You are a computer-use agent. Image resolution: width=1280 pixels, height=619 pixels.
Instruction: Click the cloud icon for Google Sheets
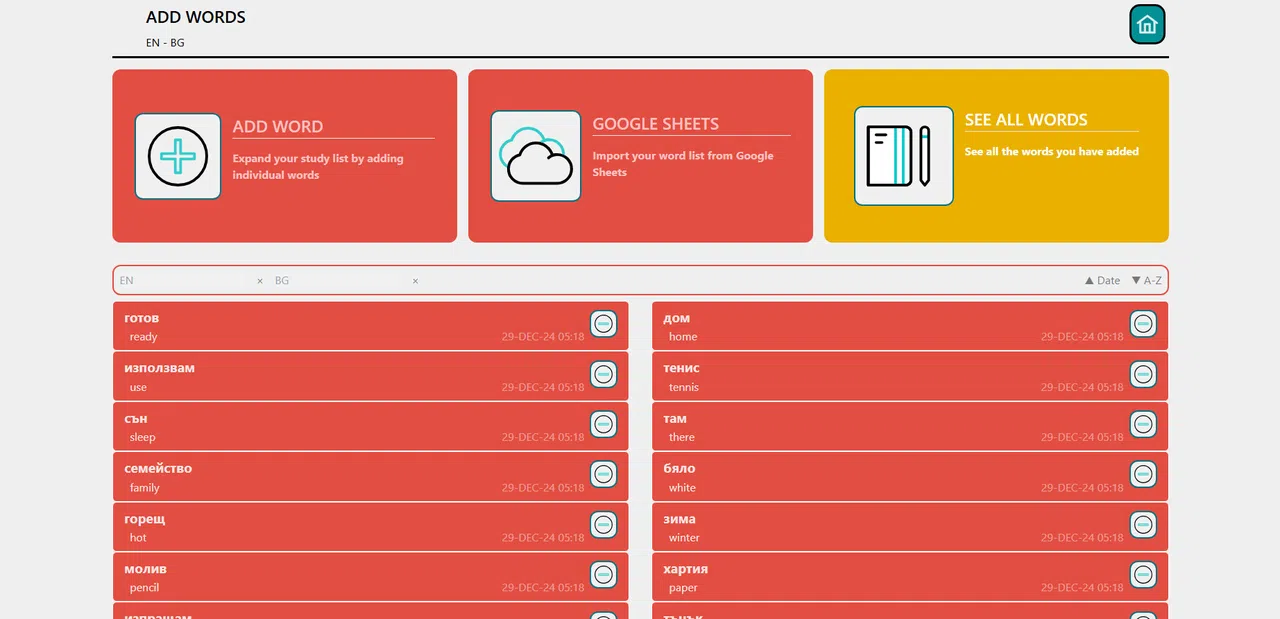[x=536, y=156]
